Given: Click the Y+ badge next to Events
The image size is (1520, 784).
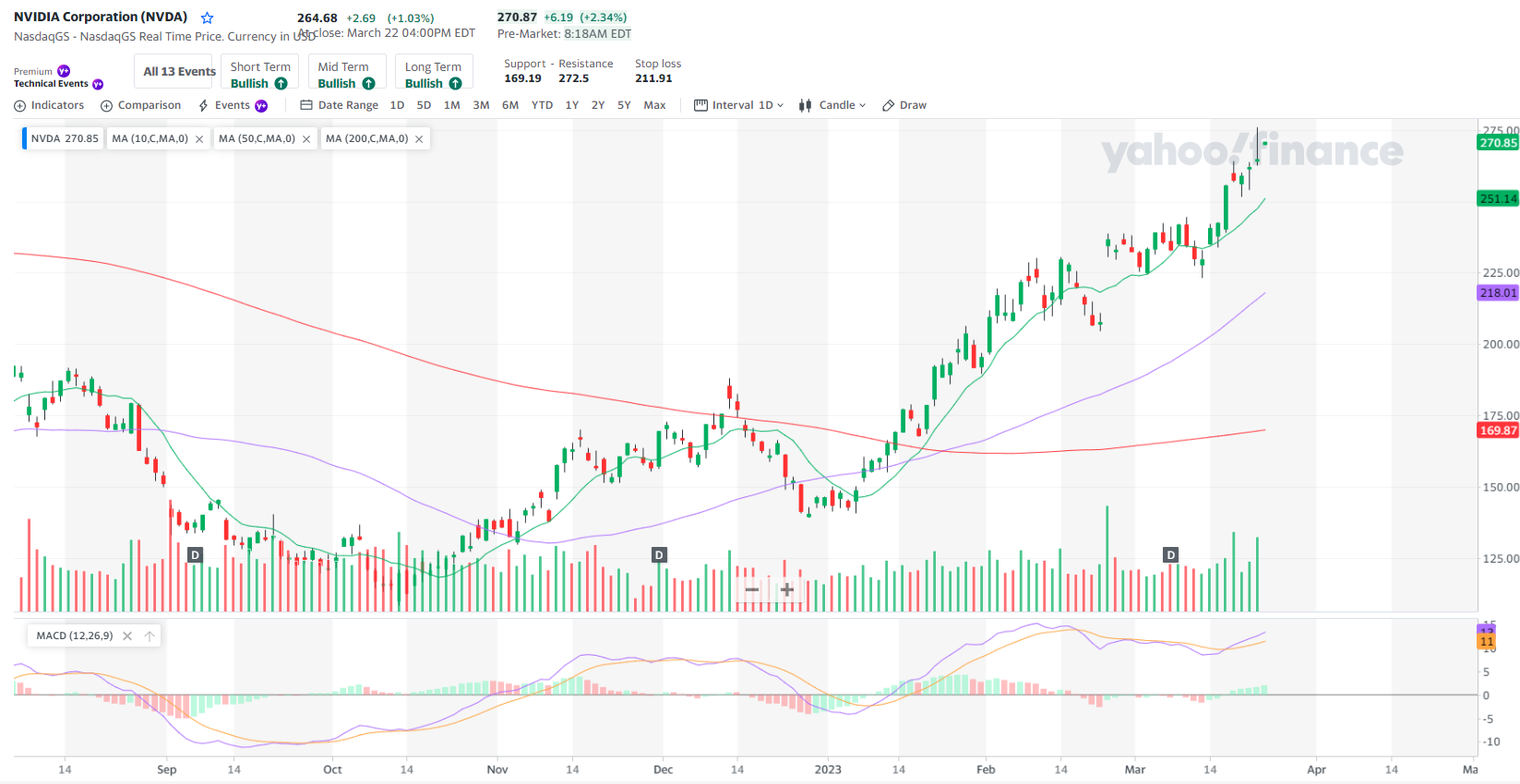Looking at the screenshot, I should click(x=261, y=106).
